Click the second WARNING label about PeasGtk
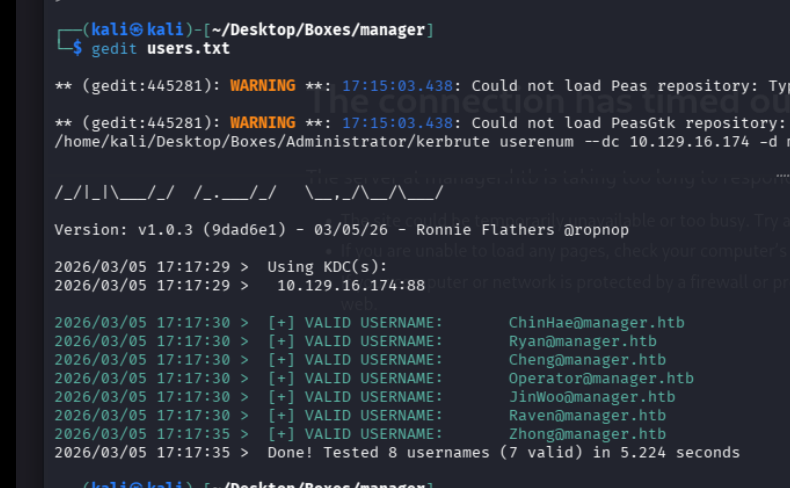 262,123
